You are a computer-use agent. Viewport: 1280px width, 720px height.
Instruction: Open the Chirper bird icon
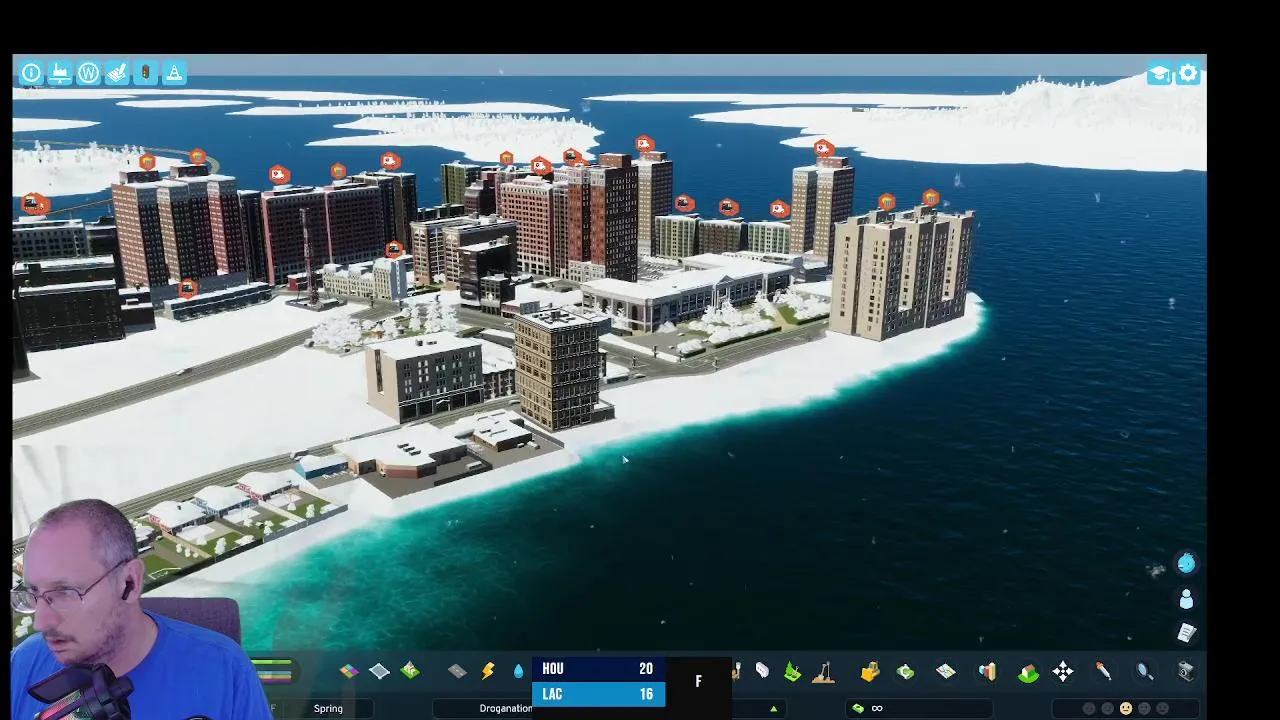(x=1186, y=563)
